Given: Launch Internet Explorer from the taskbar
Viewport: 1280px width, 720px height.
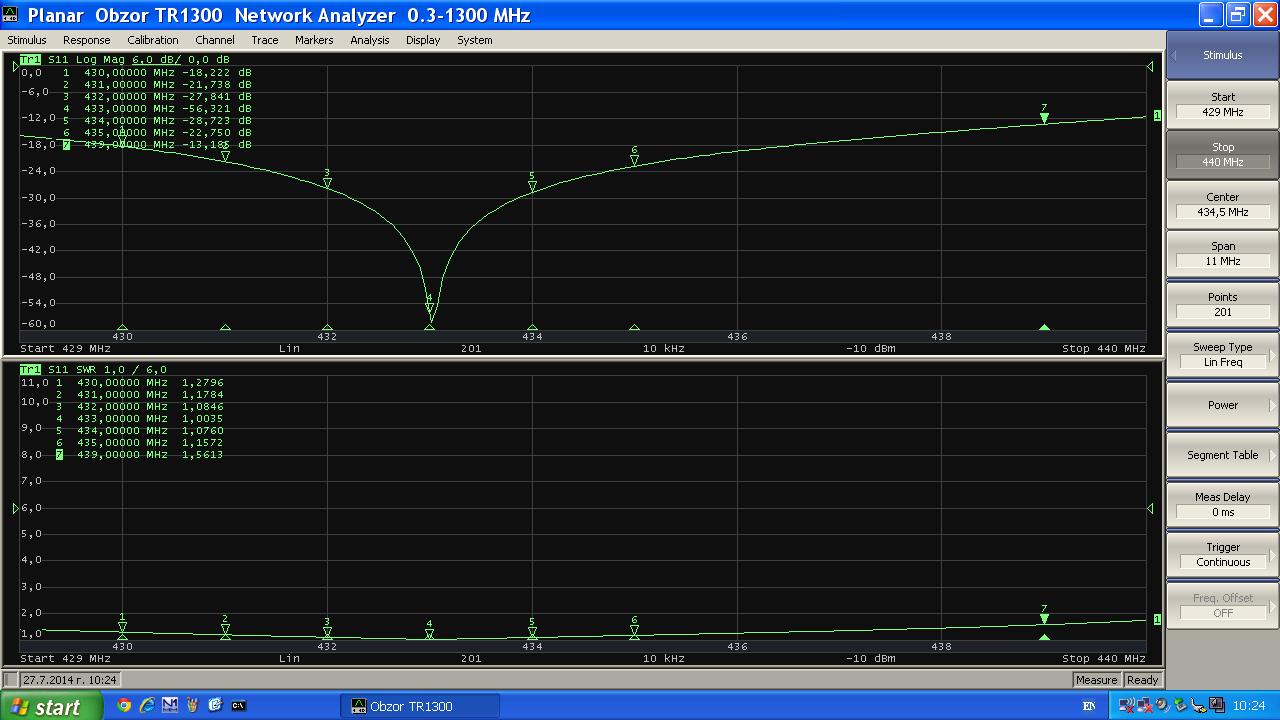Looking at the screenshot, I should tap(147, 706).
